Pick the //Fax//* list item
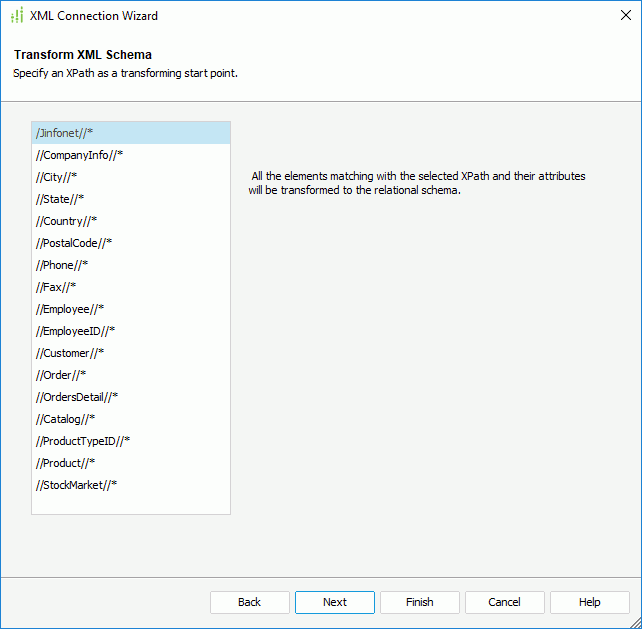Image resolution: width=642 pixels, height=629 pixels. 56,287
